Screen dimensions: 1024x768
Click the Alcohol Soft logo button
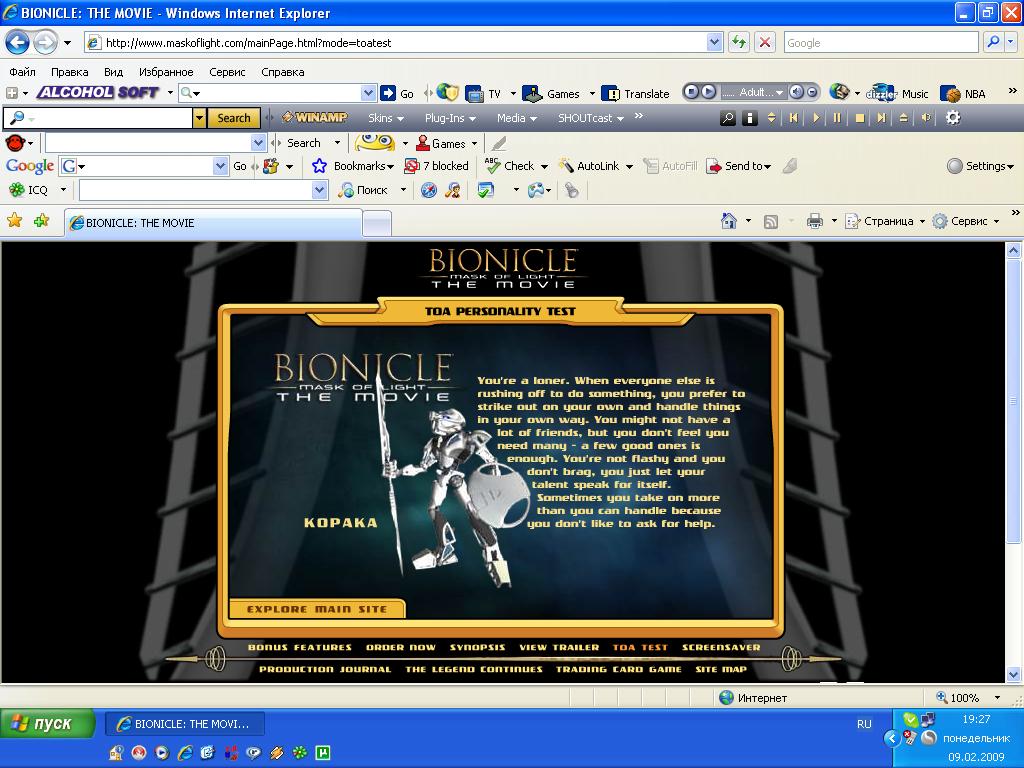click(98, 93)
